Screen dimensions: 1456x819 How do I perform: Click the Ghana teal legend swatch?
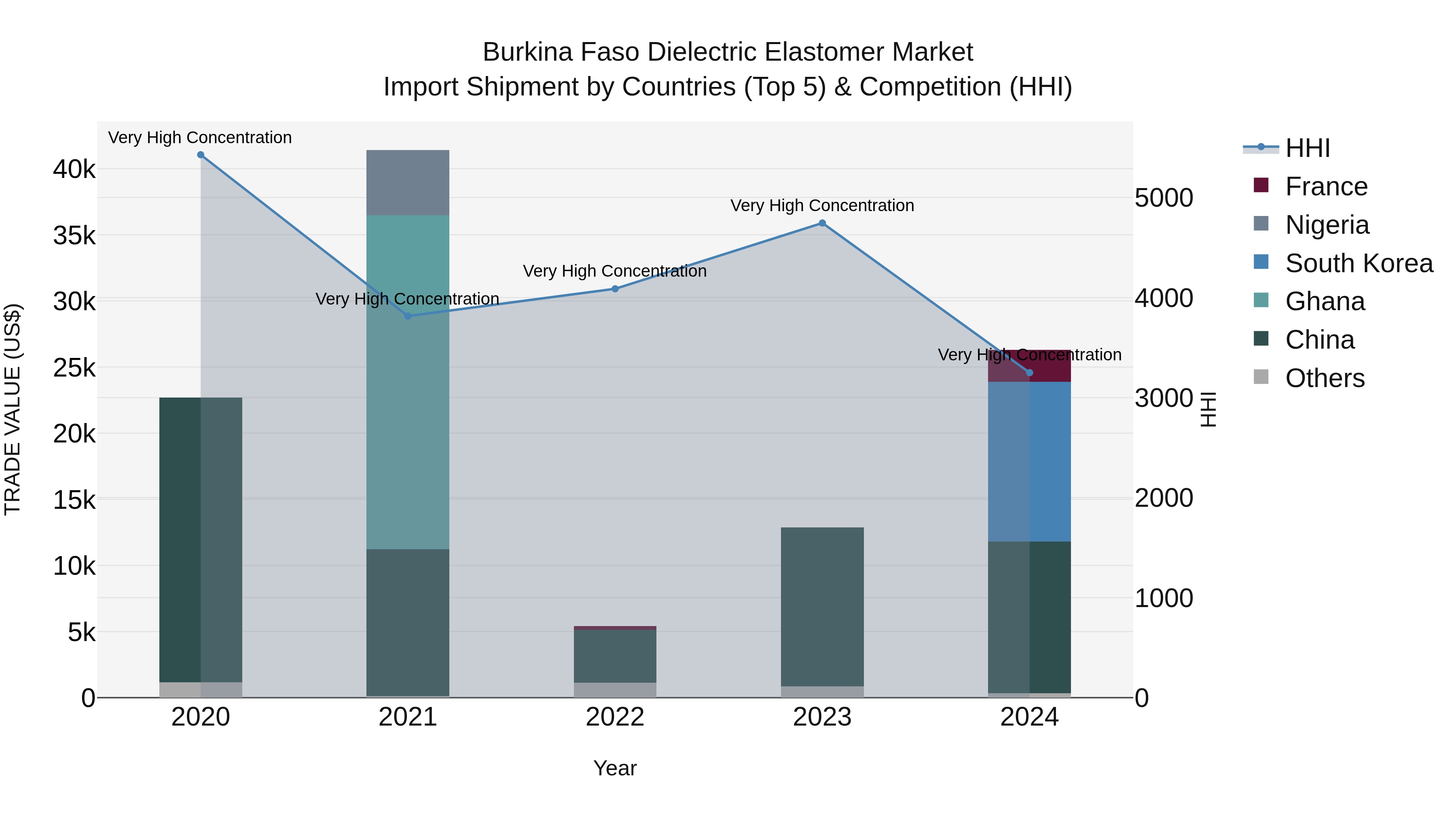1261,300
